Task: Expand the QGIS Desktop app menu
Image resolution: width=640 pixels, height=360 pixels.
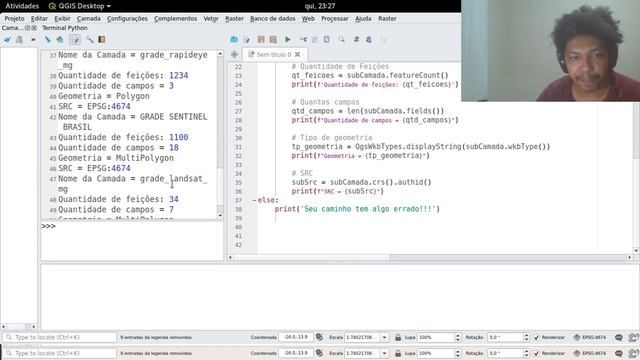Action: pos(80,6)
